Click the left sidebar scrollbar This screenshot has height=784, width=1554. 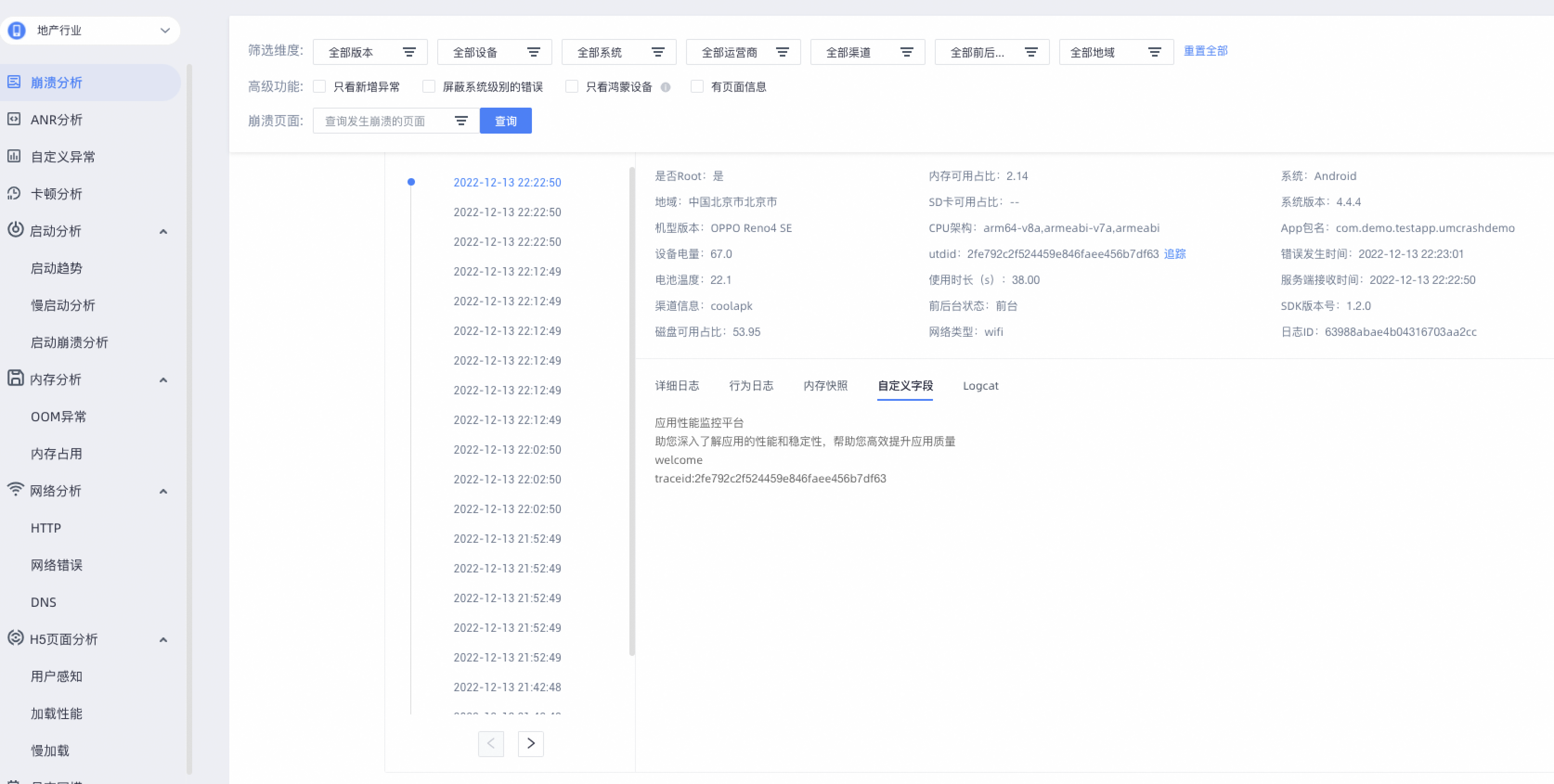(x=189, y=418)
